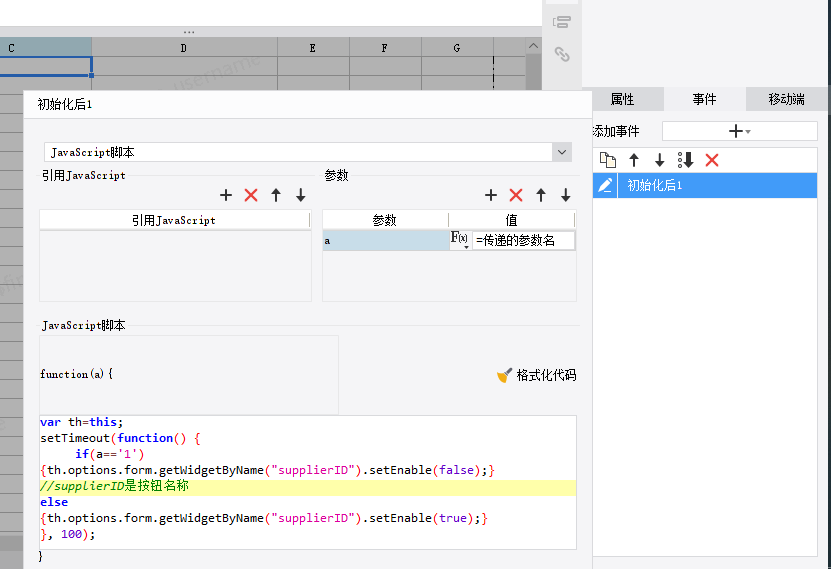Add a new referenced JavaScript entry
831x569 pixels.
pyautogui.click(x=226, y=196)
